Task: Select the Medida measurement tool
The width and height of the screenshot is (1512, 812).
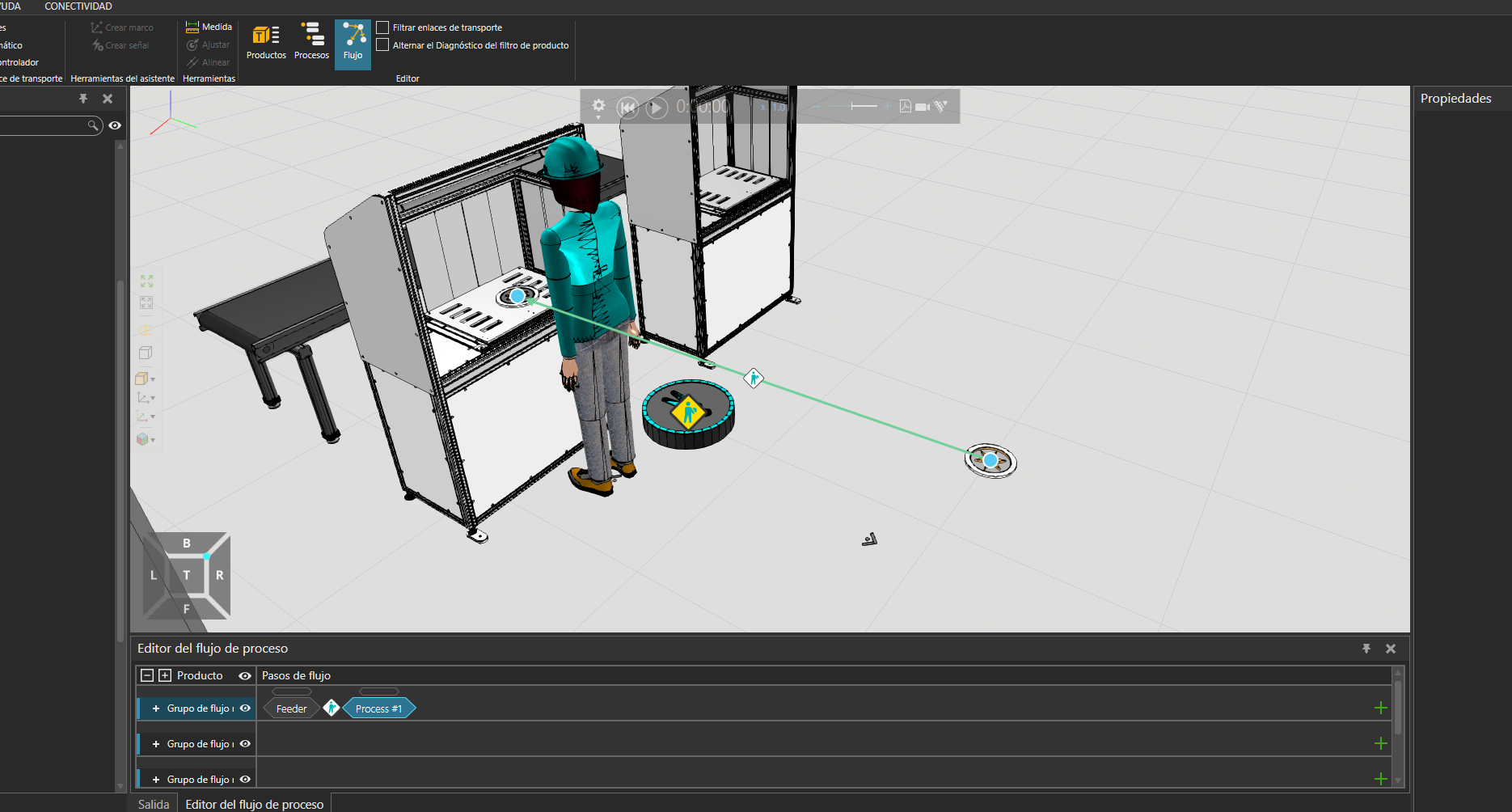Action: (209, 27)
